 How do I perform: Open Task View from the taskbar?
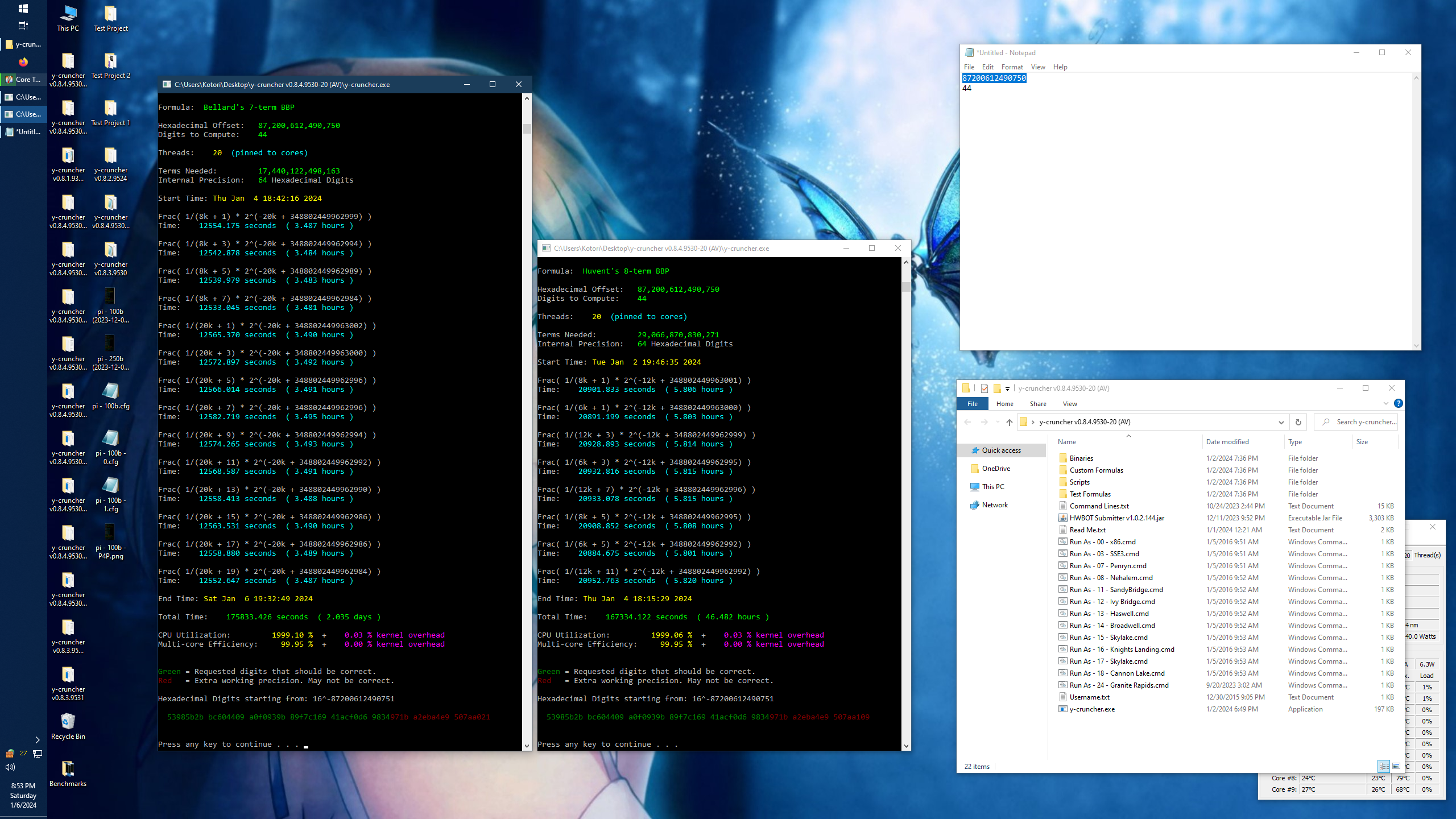point(23,25)
